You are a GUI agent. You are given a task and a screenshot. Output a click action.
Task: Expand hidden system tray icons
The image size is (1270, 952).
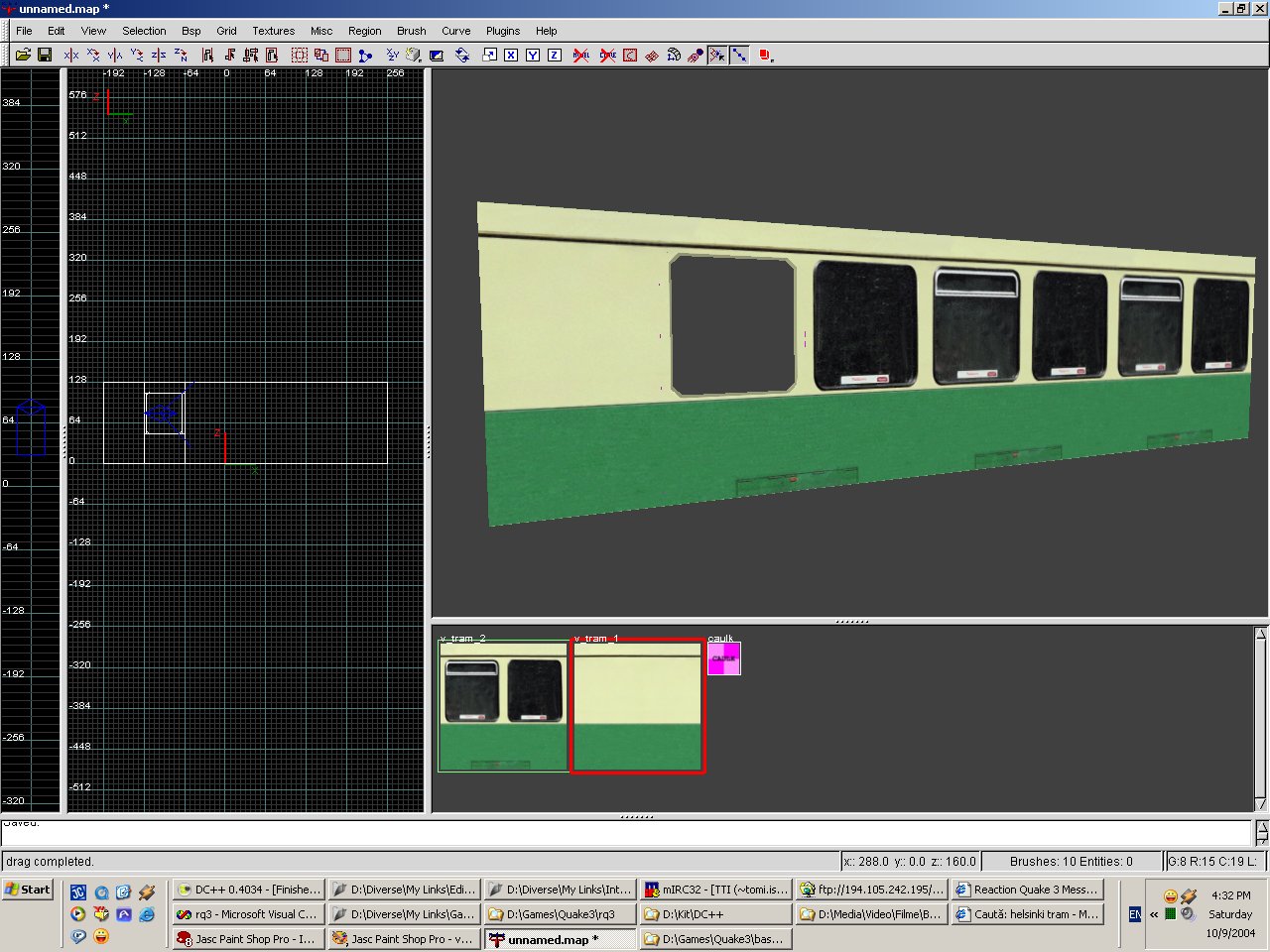point(1154,914)
